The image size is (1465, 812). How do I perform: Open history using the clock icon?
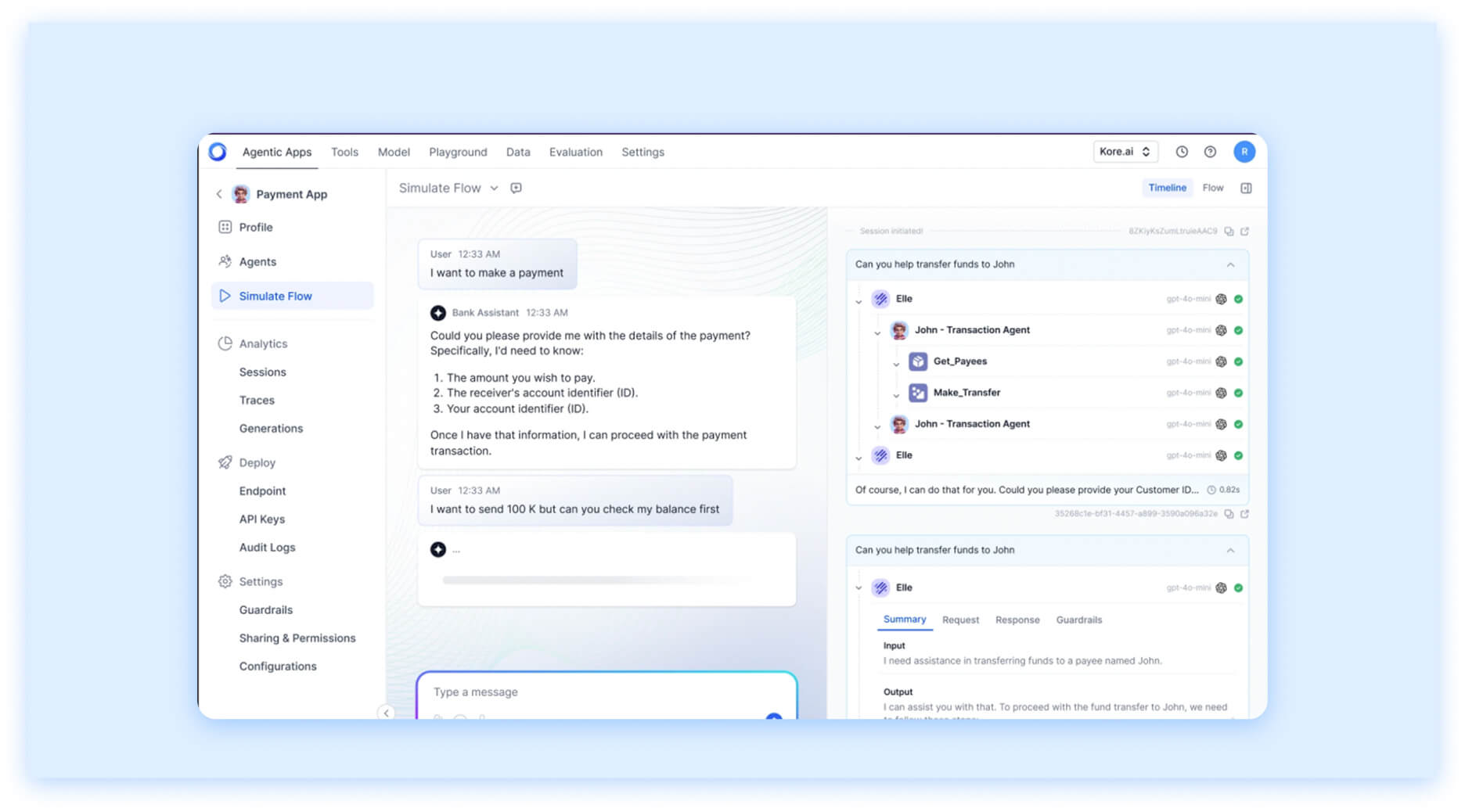1182,151
